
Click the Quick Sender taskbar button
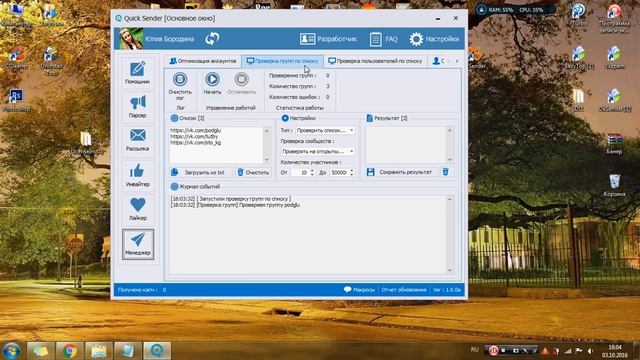point(157,351)
